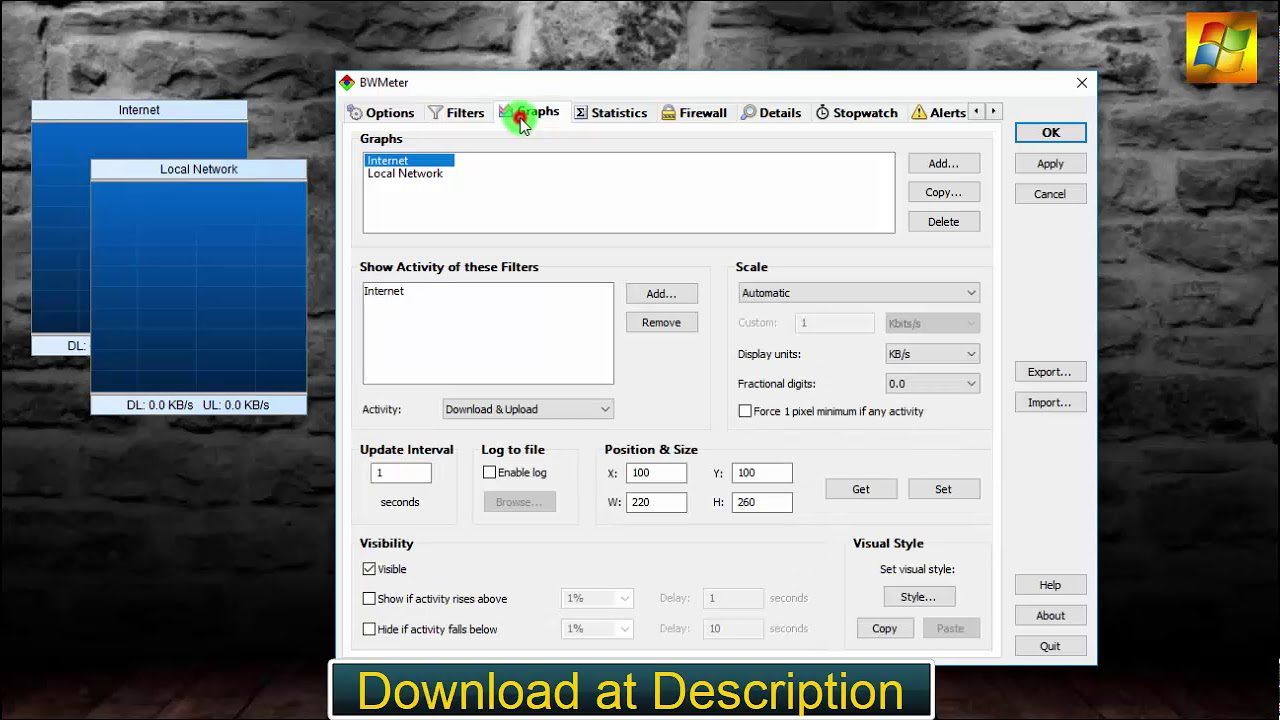Click the W width field

point(657,502)
